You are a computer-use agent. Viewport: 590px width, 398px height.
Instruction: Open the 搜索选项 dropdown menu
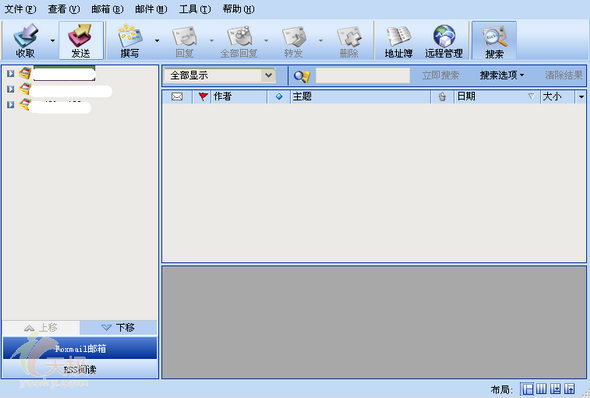tap(502, 75)
